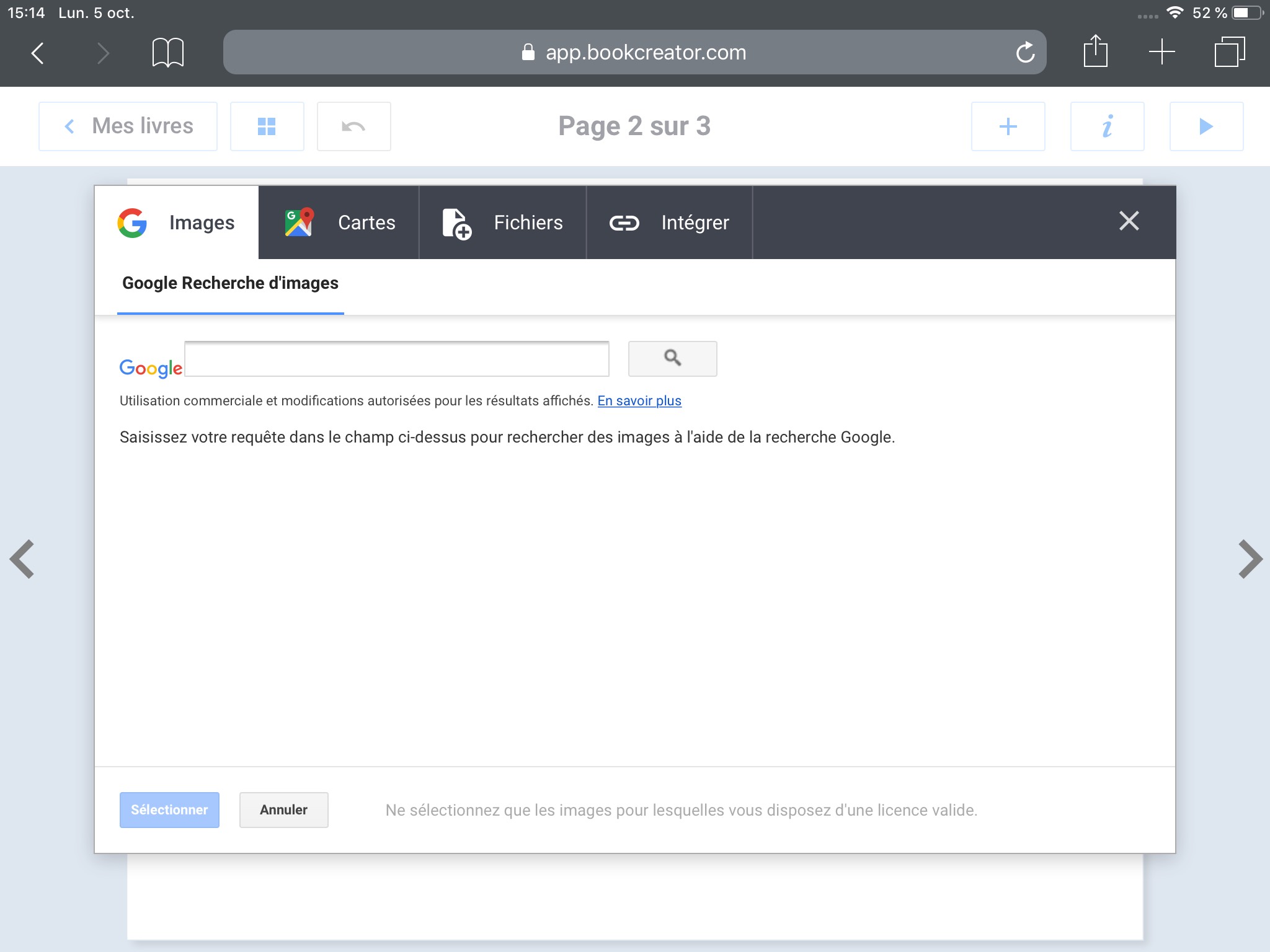Focus the Google image search field
This screenshot has height=952, width=1270.
coord(397,359)
